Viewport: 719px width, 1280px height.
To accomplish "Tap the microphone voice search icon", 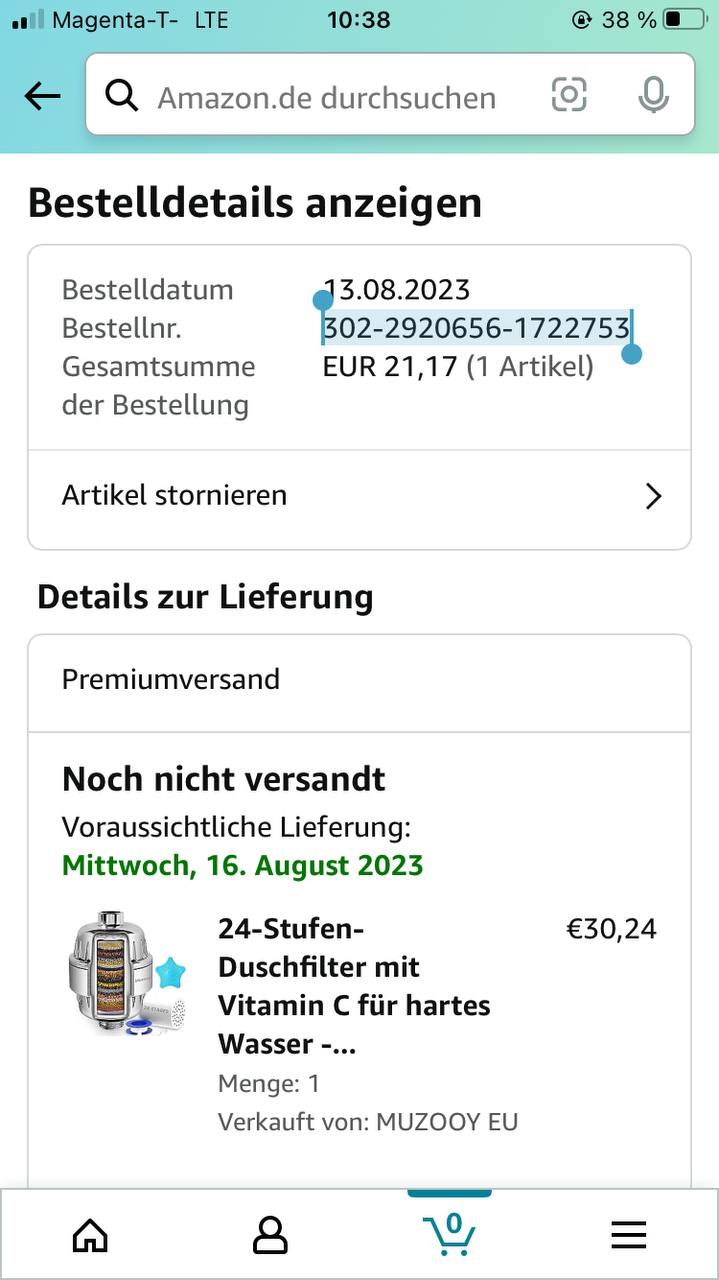I will tap(653, 95).
